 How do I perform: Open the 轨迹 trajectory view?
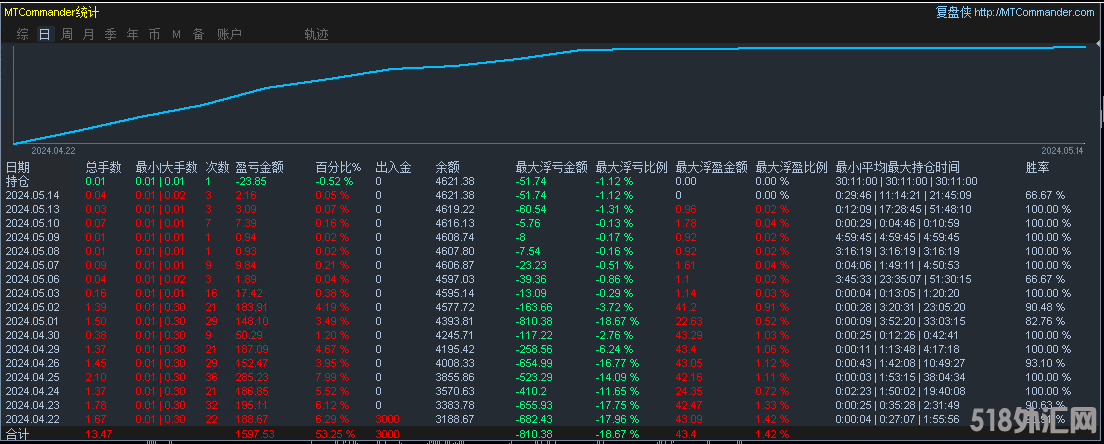click(x=316, y=34)
